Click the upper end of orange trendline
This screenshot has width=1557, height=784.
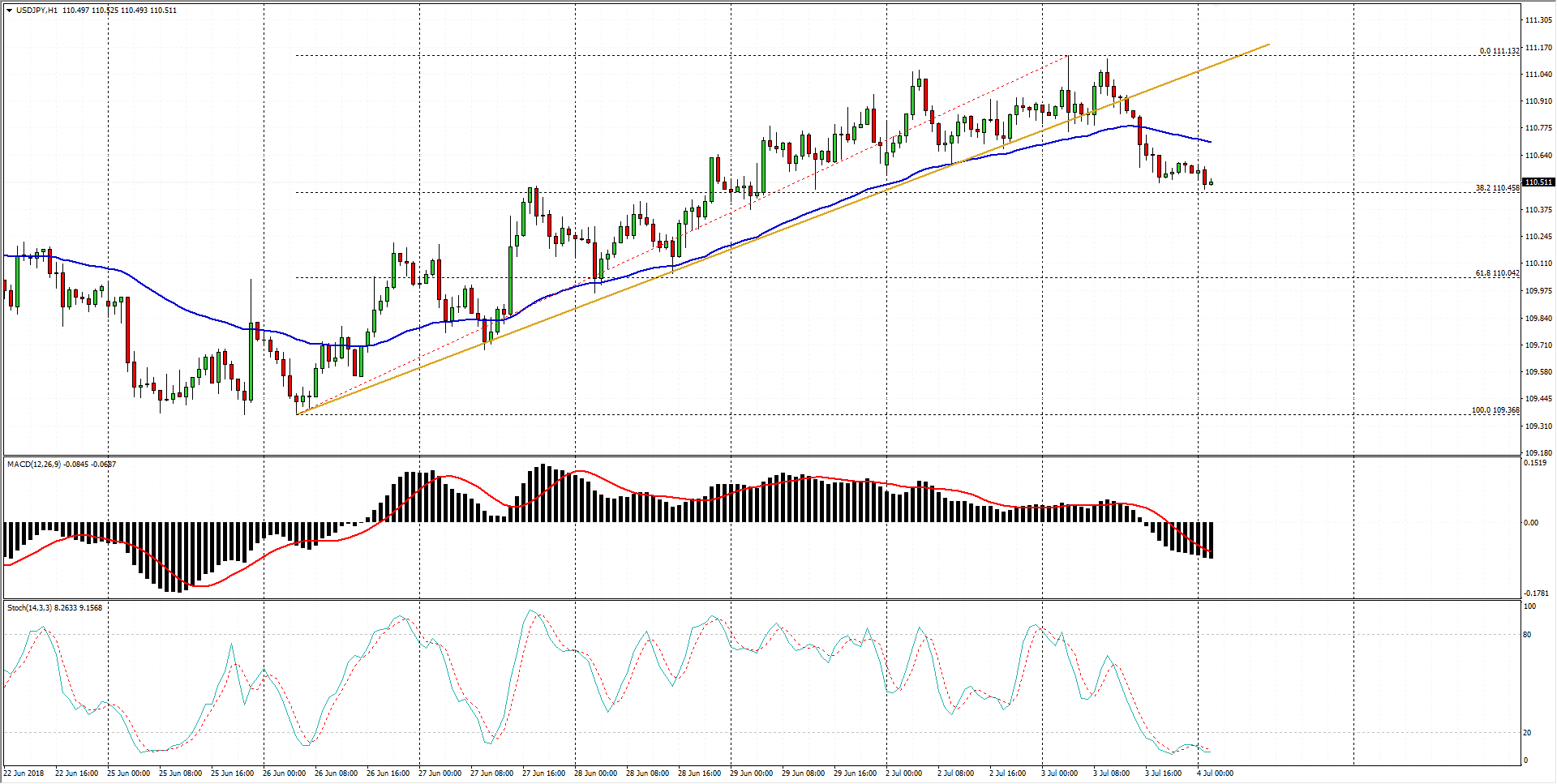(x=1268, y=45)
